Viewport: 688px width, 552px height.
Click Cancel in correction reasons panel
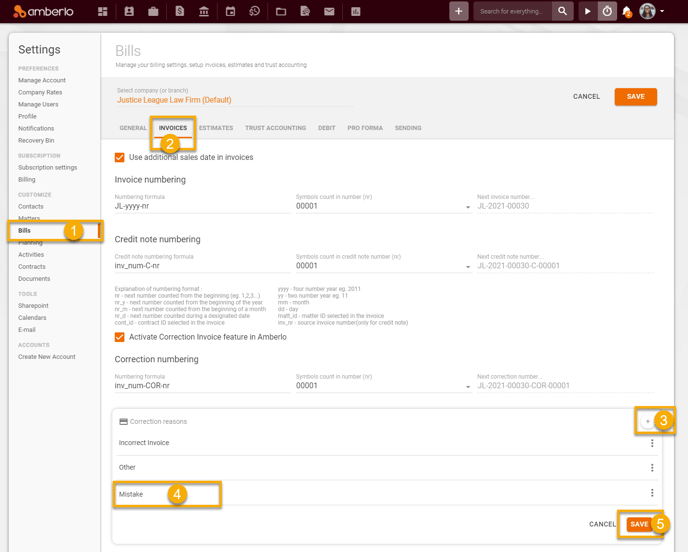(x=602, y=524)
